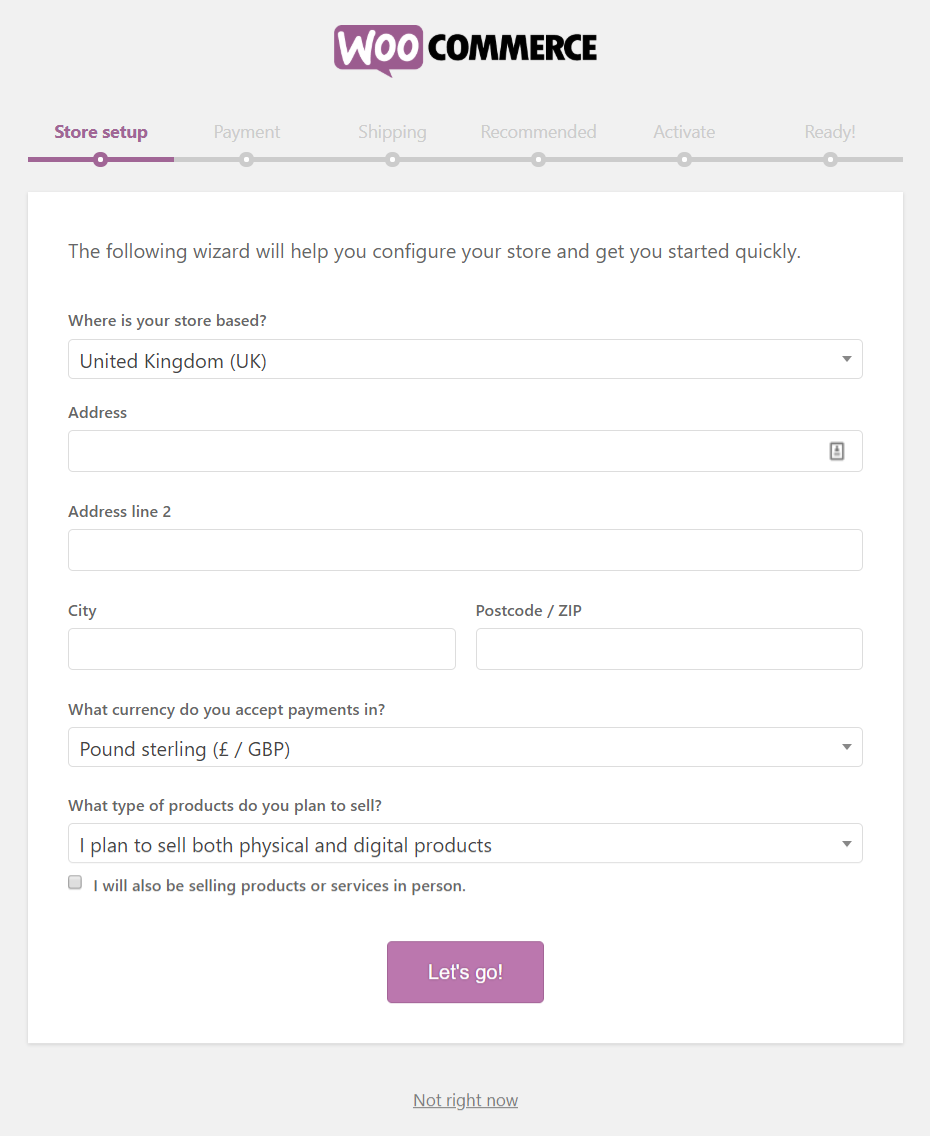Image resolution: width=930 pixels, height=1136 pixels.
Task: Click the Shipping step circle marker
Action: [x=393, y=159]
